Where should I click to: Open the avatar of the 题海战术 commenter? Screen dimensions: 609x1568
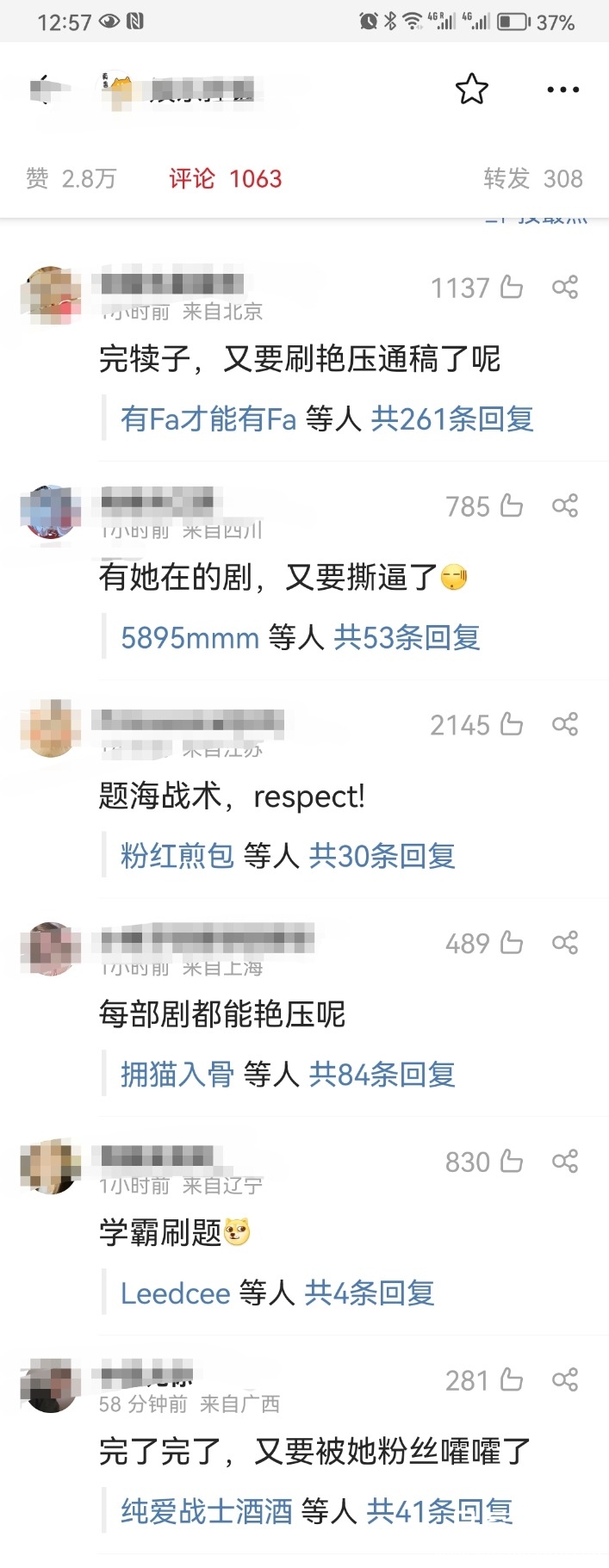pyautogui.click(x=50, y=728)
